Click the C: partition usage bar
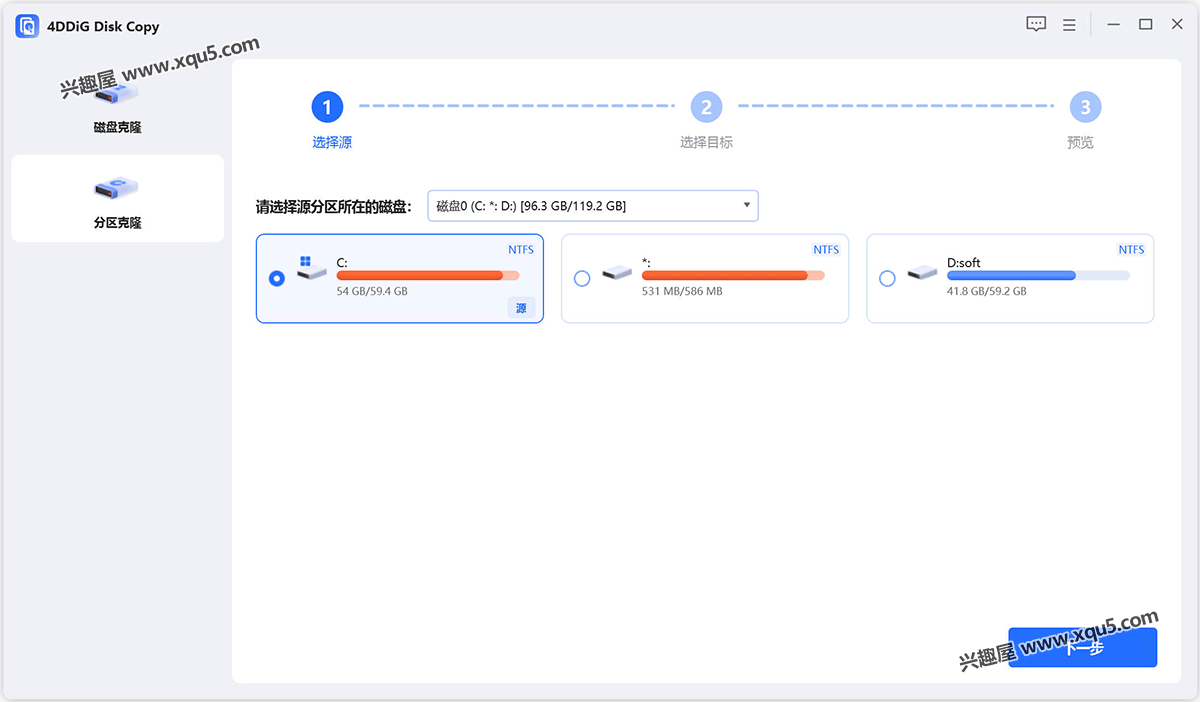This screenshot has height=702, width=1200. [x=428, y=275]
